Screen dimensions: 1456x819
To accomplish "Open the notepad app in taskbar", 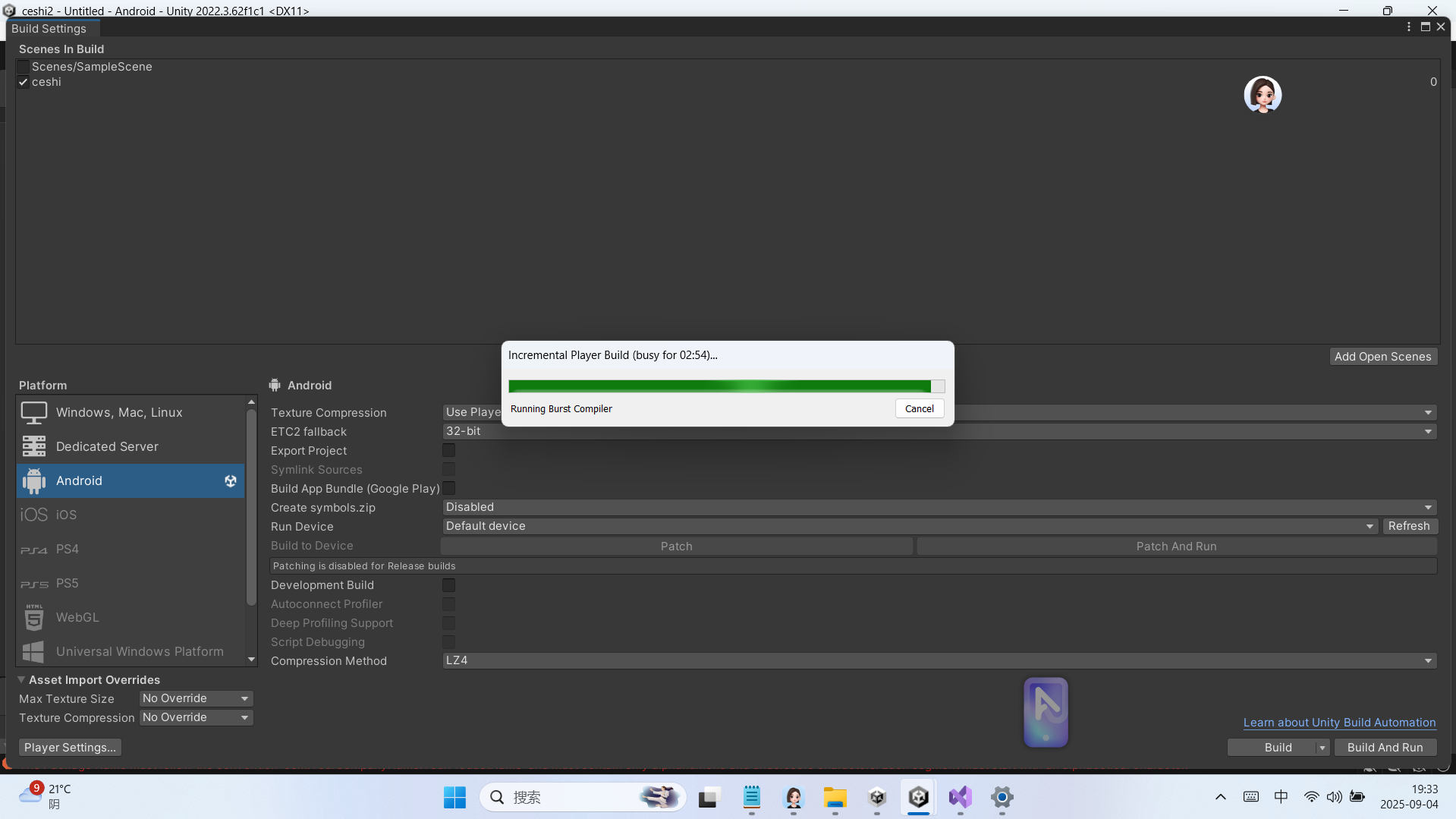I will point(752,798).
